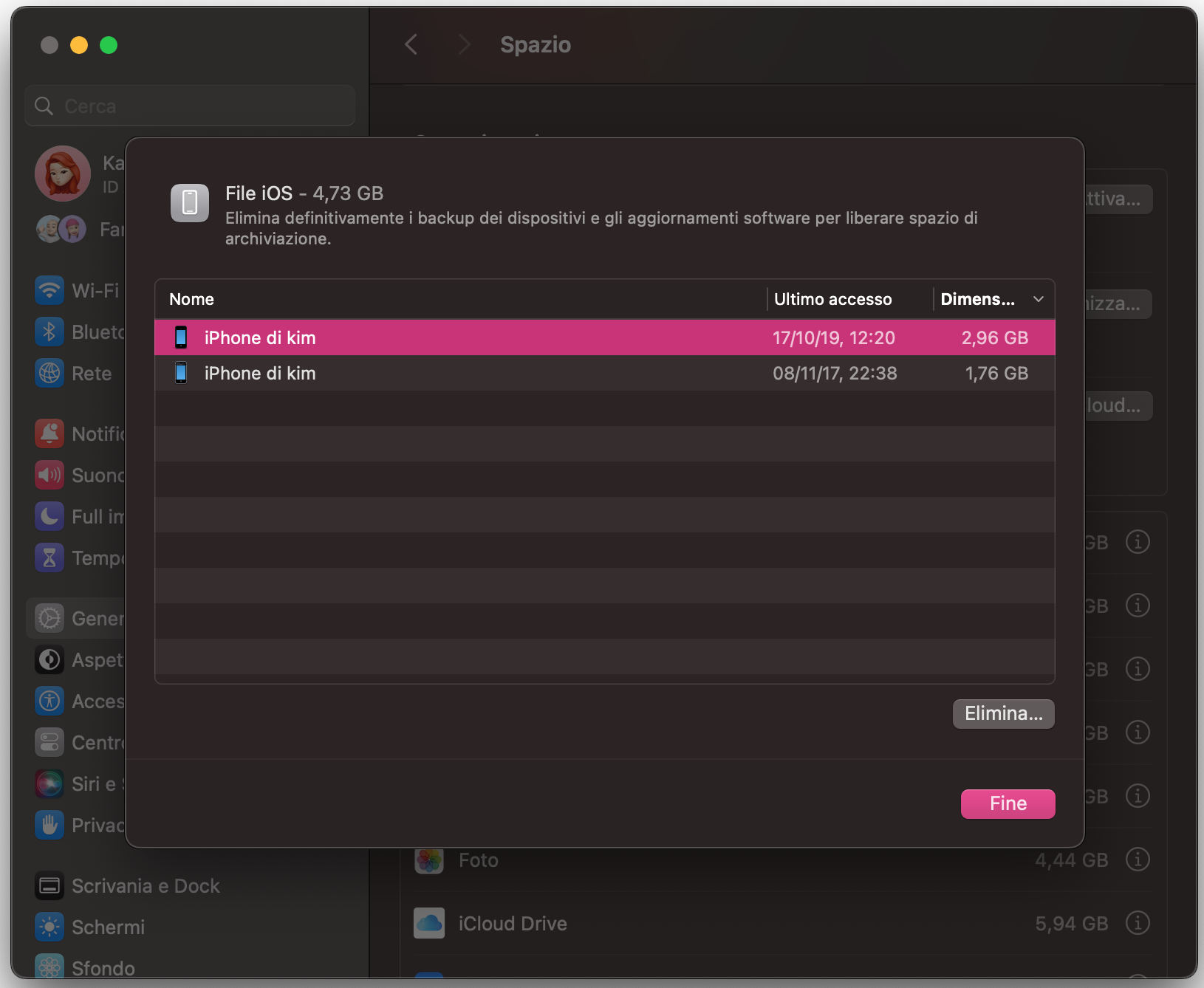
Task: Click the Fine button
Action: 1008,803
